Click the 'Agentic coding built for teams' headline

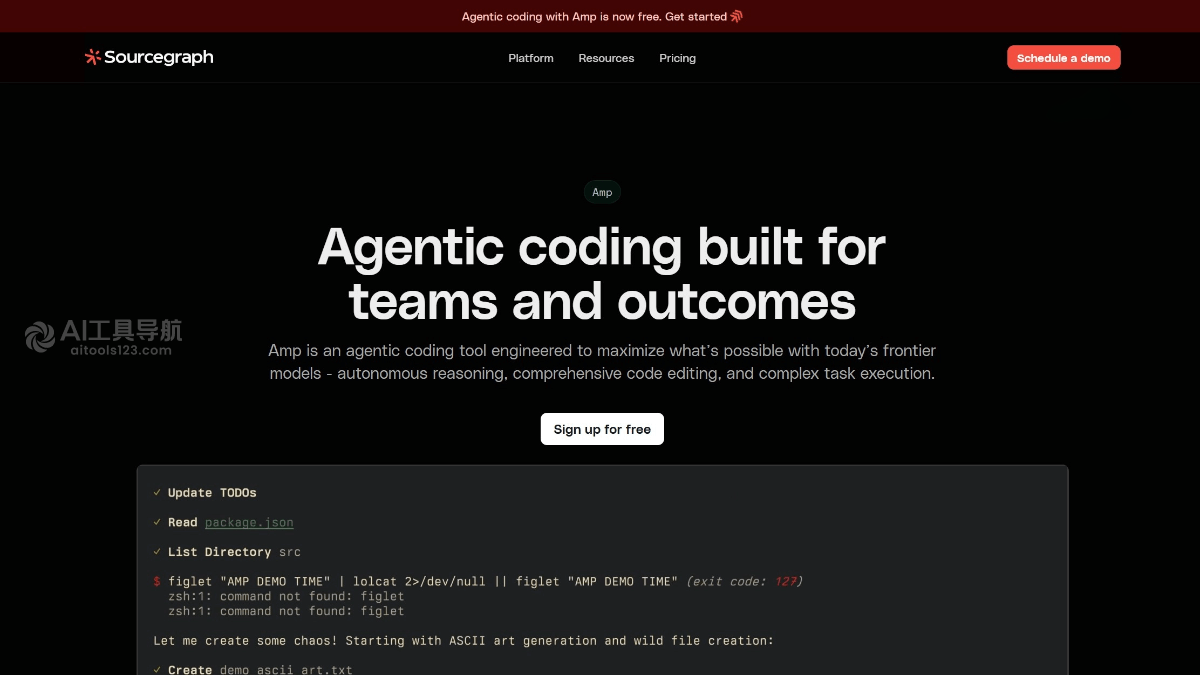[602, 274]
